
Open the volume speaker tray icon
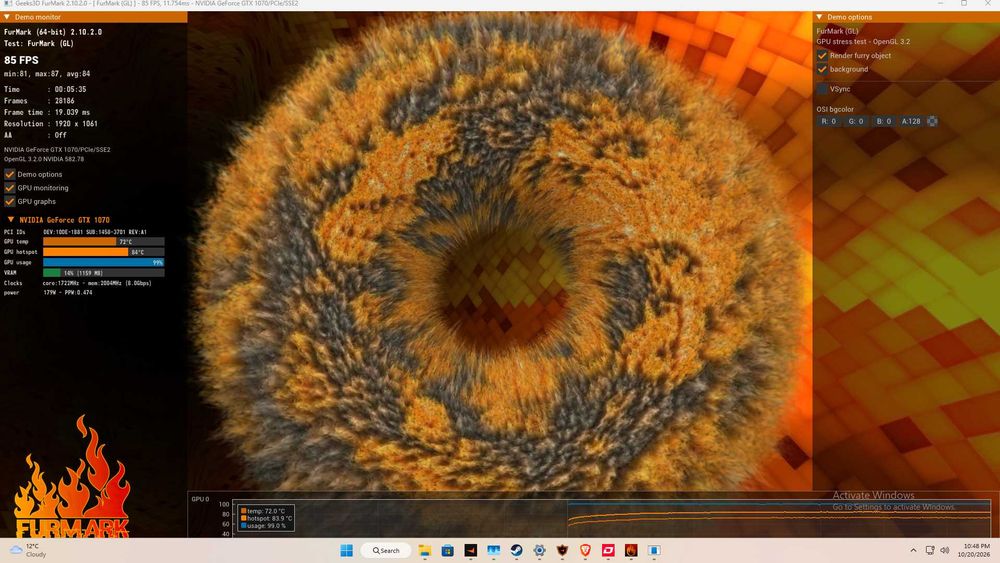click(945, 550)
